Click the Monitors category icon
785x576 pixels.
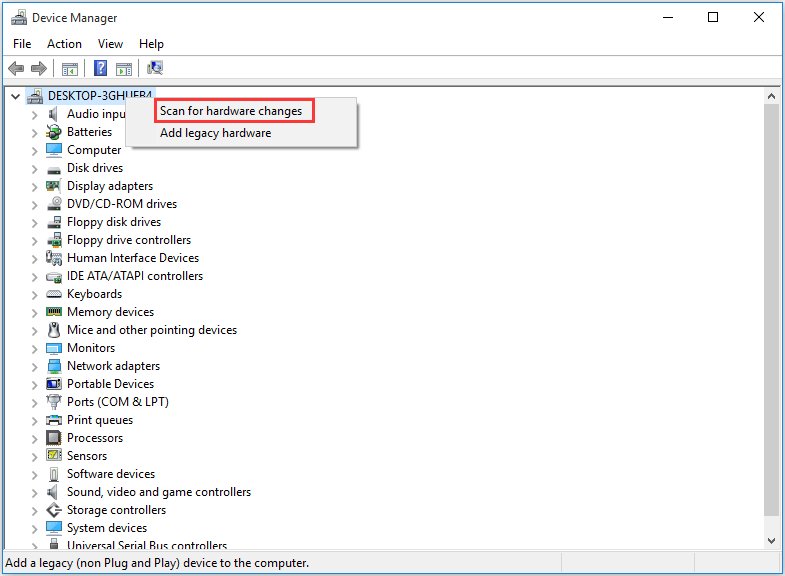pyautogui.click(x=54, y=348)
